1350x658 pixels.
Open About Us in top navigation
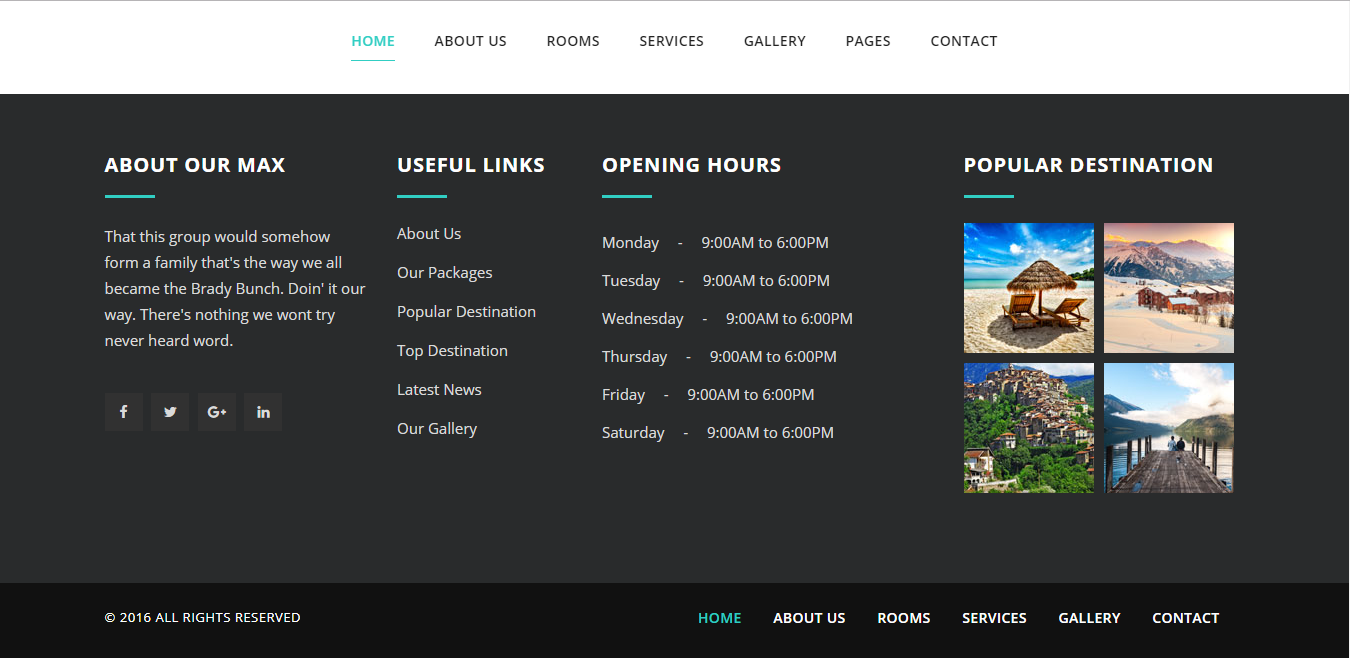tap(470, 41)
